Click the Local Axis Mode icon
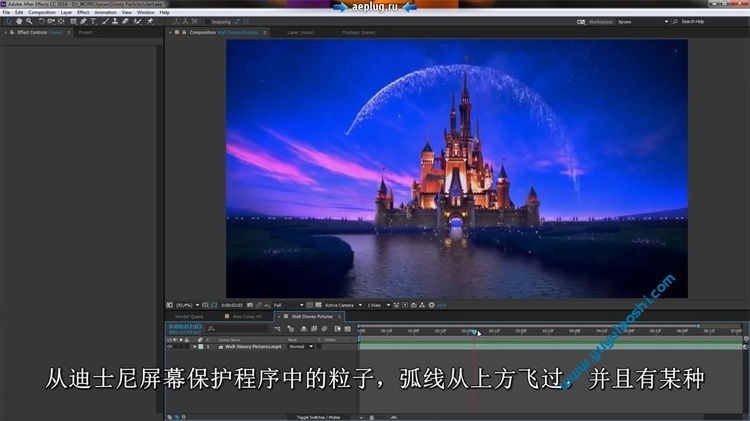This screenshot has width=750, height=421. click(176, 22)
